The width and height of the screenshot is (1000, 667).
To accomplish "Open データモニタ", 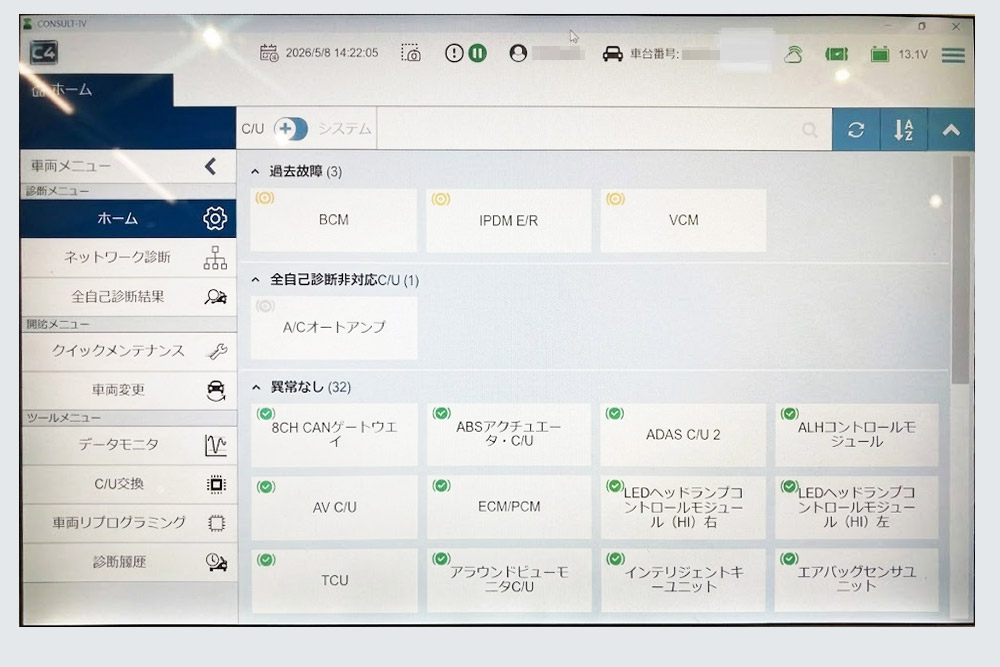I will (x=128, y=444).
